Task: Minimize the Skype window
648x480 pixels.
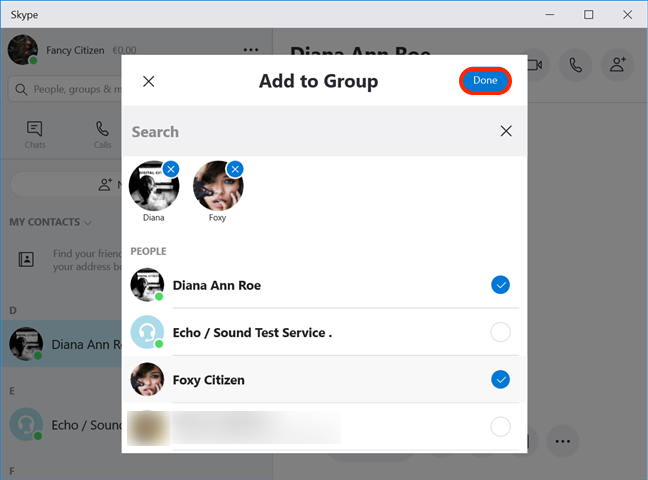Action: click(550, 14)
